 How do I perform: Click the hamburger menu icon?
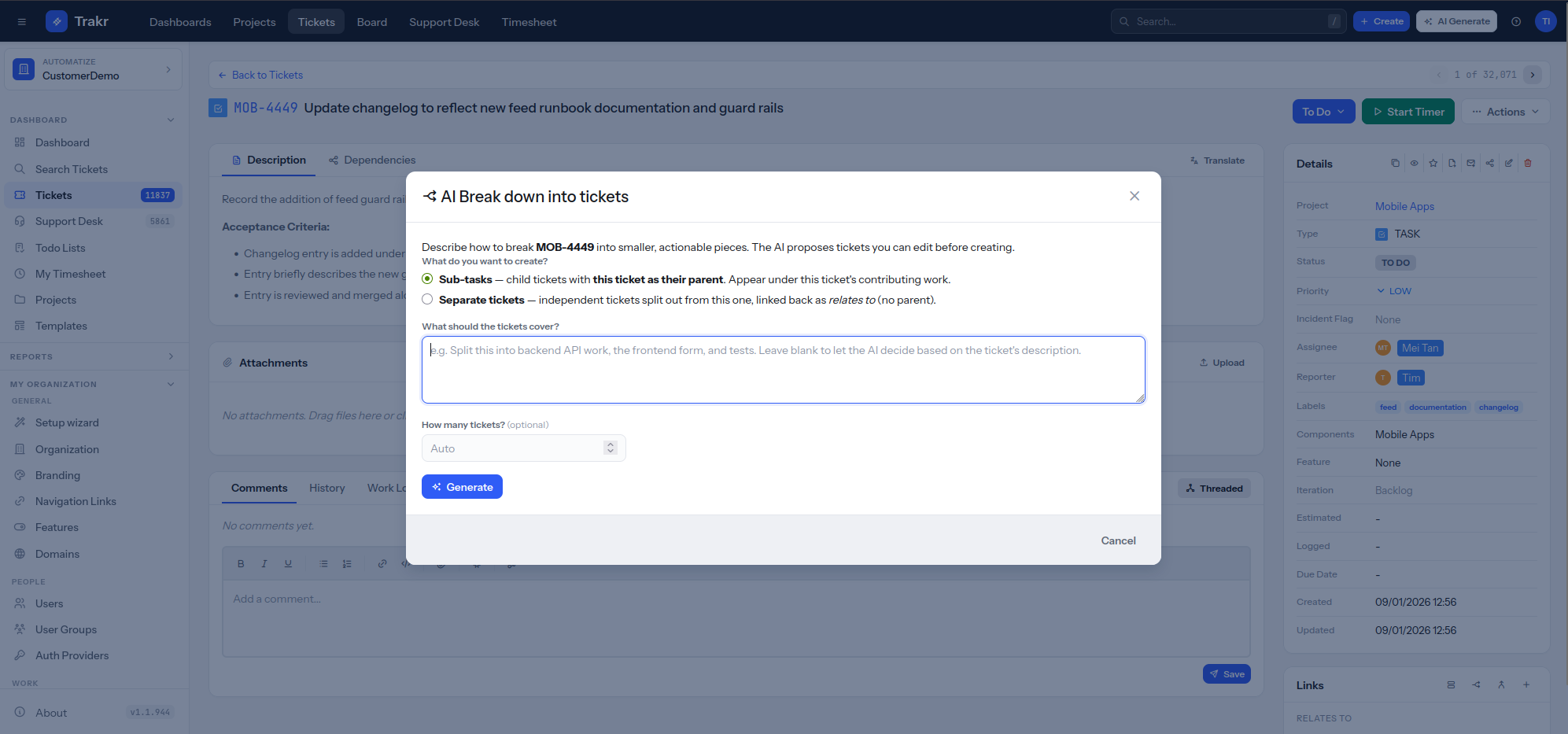click(x=22, y=22)
